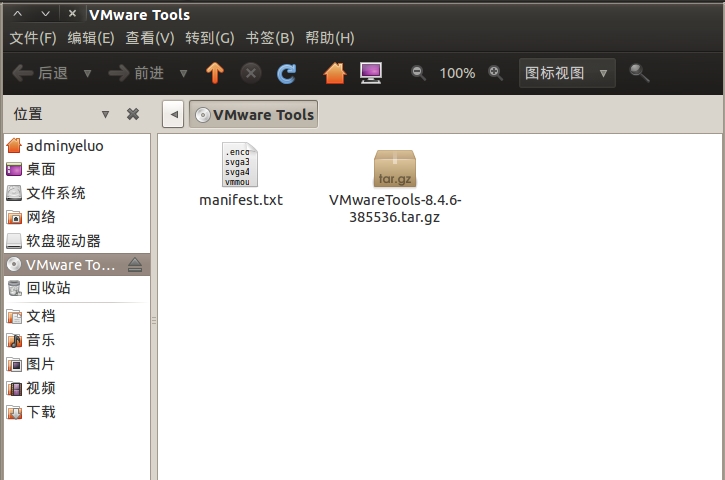Viewport: 725px width, 480px height.
Task: Open 下载 bookmark in sidebar
Action: pyautogui.click(x=77, y=412)
